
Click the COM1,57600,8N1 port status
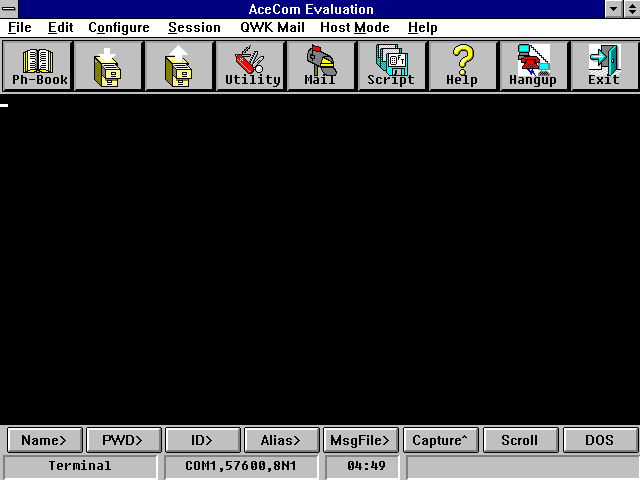point(241,466)
